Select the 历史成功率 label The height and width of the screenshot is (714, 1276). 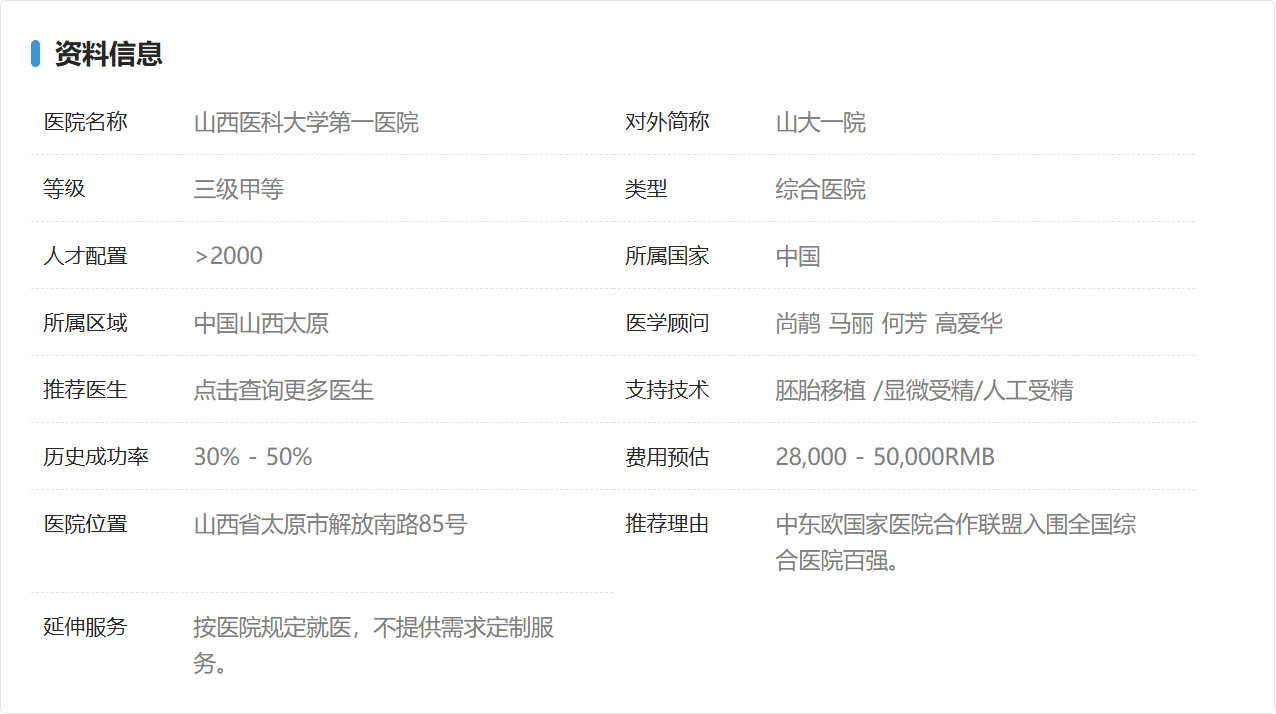96,457
